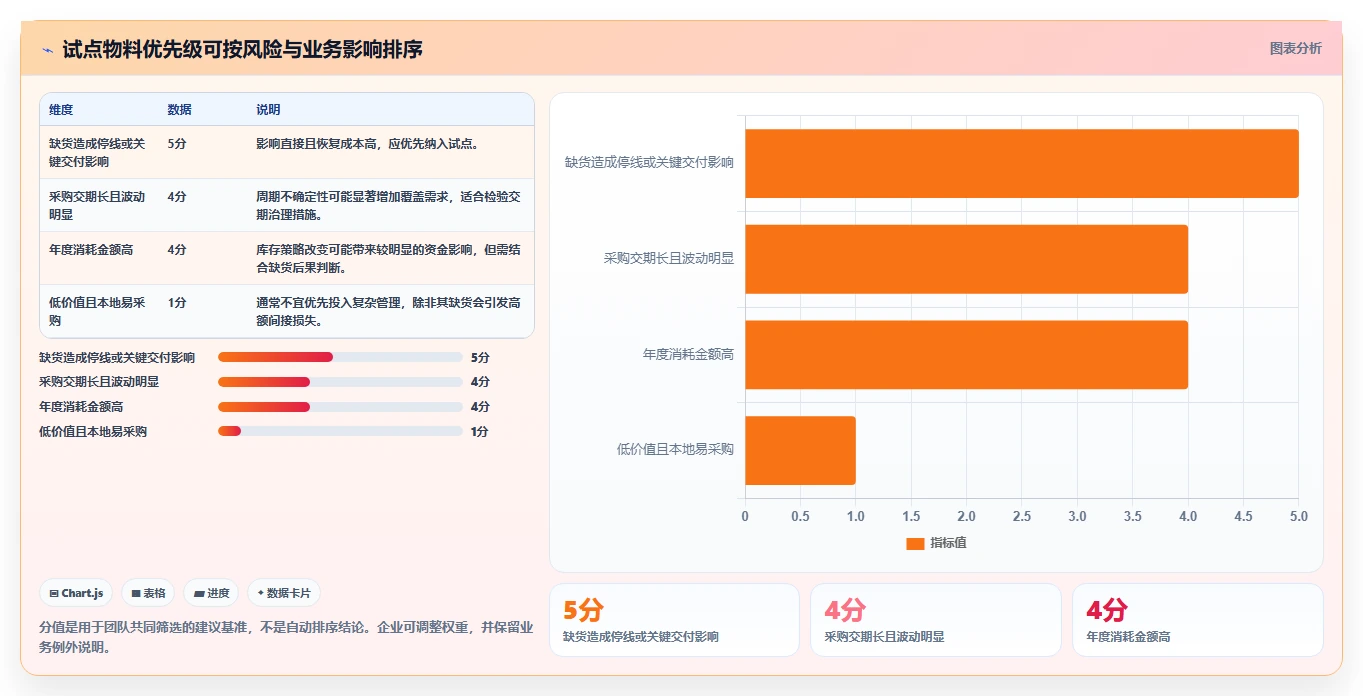Click the description starting 周期不确定性可能显著增加
Viewport: 1363px width, 696px height.
click(x=388, y=205)
